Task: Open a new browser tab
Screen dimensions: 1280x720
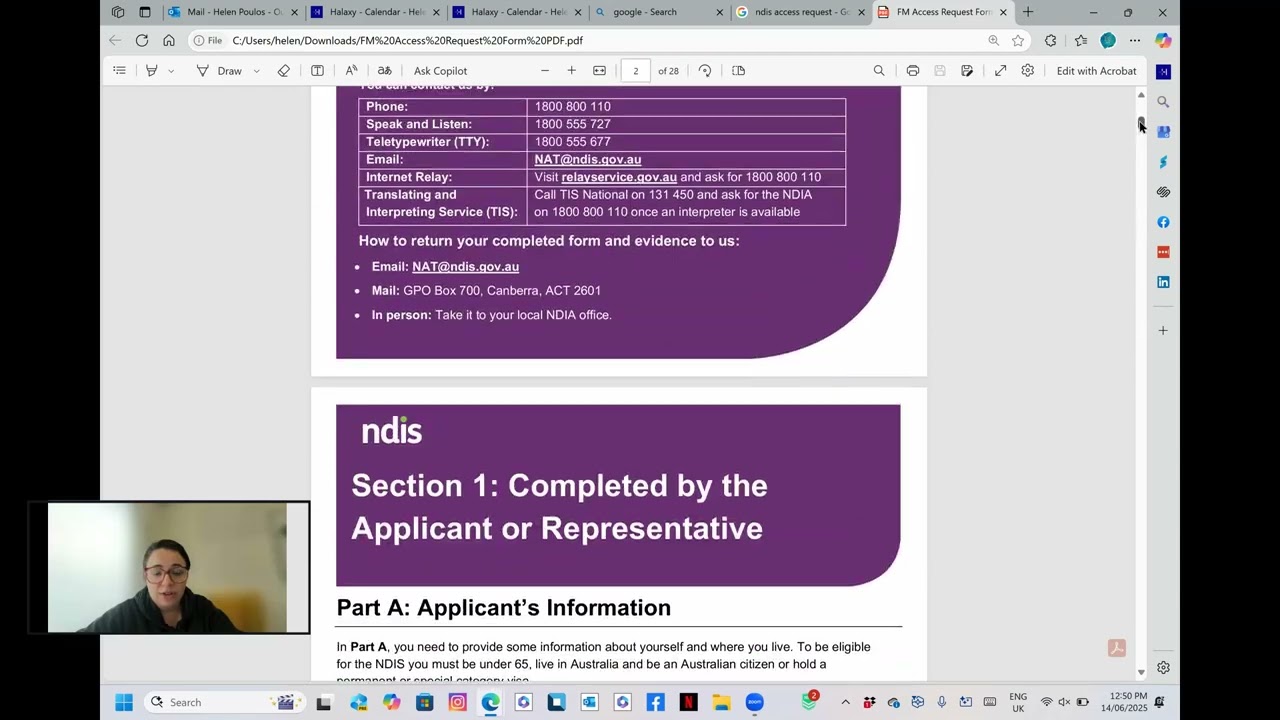Action: pos(1028,12)
